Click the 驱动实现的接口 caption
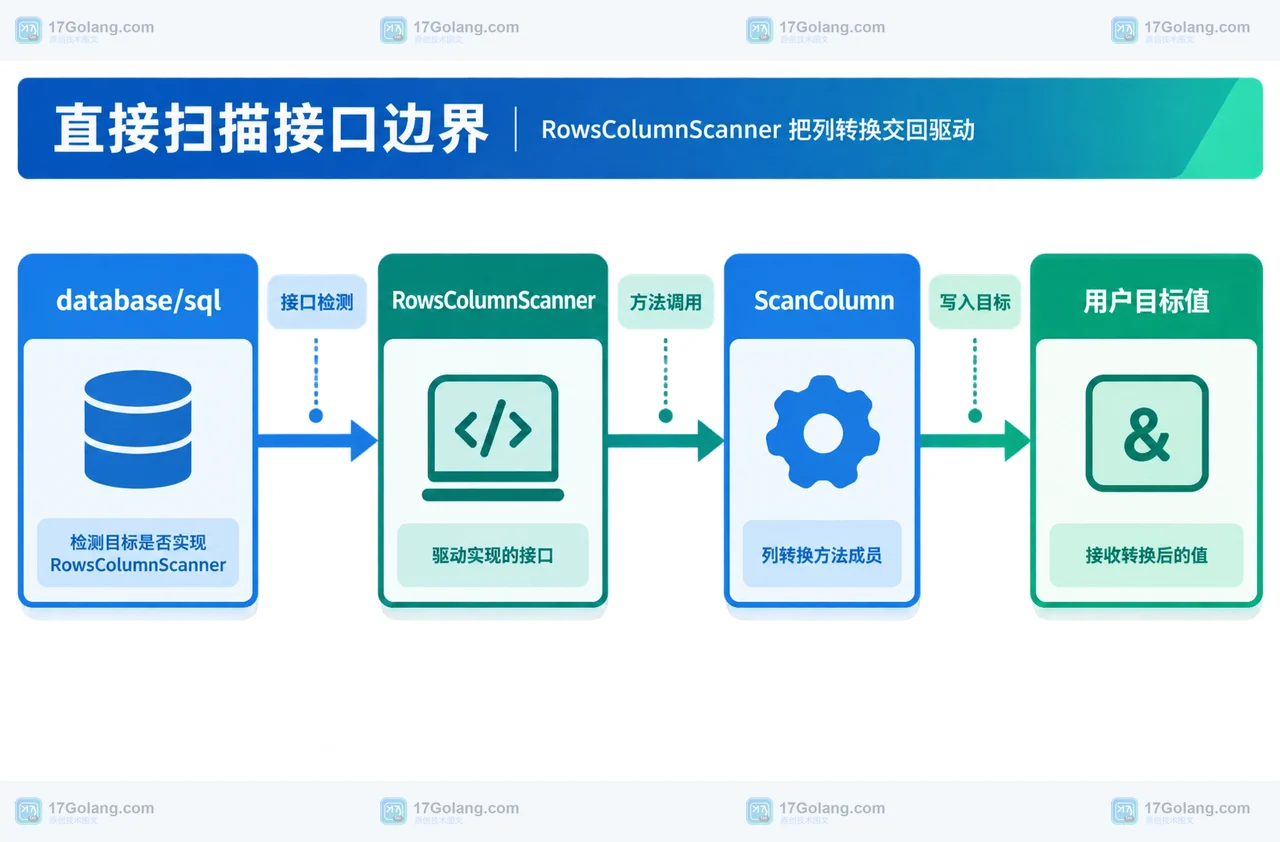 (x=493, y=555)
